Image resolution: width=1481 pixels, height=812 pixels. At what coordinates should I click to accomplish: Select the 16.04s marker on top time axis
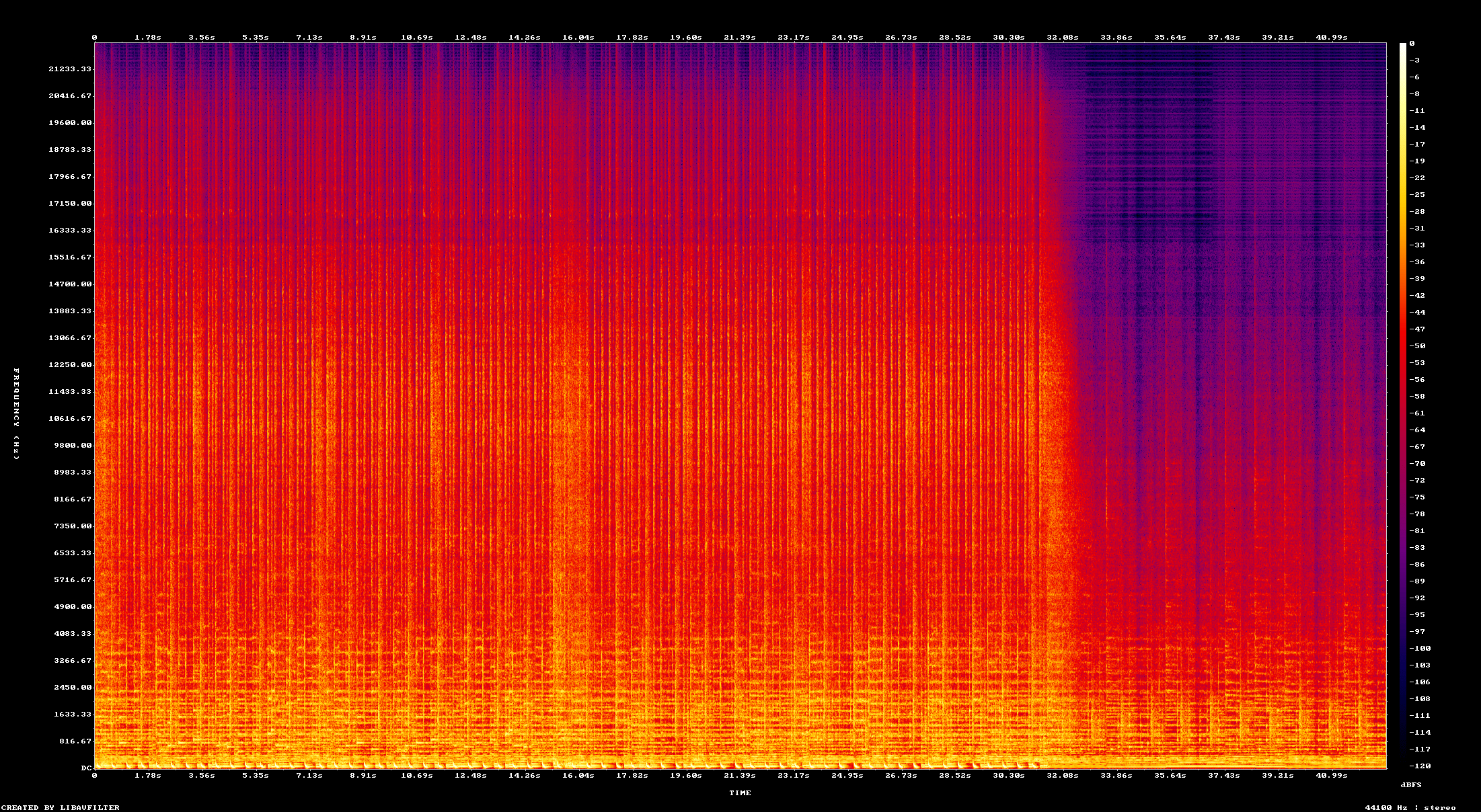pyautogui.click(x=580, y=38)
